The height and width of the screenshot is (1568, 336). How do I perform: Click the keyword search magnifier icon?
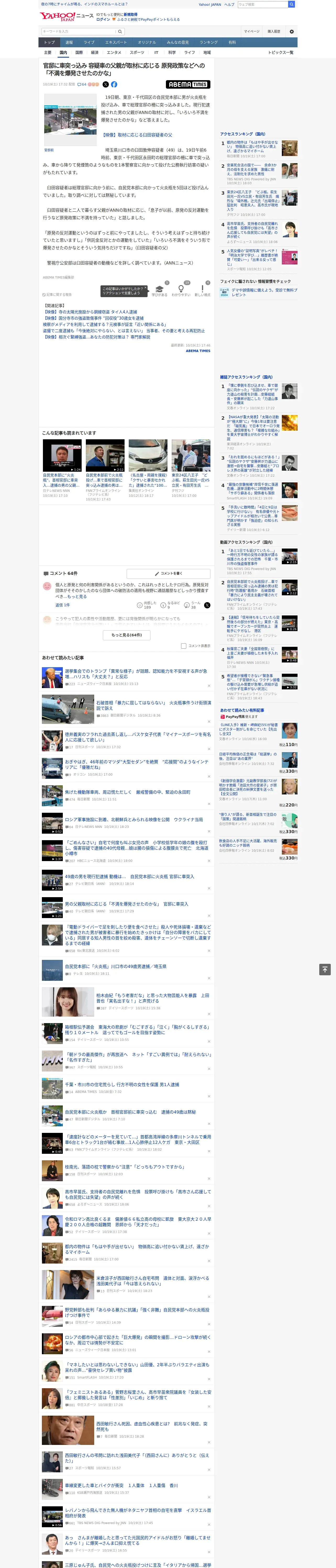point(120,31)
